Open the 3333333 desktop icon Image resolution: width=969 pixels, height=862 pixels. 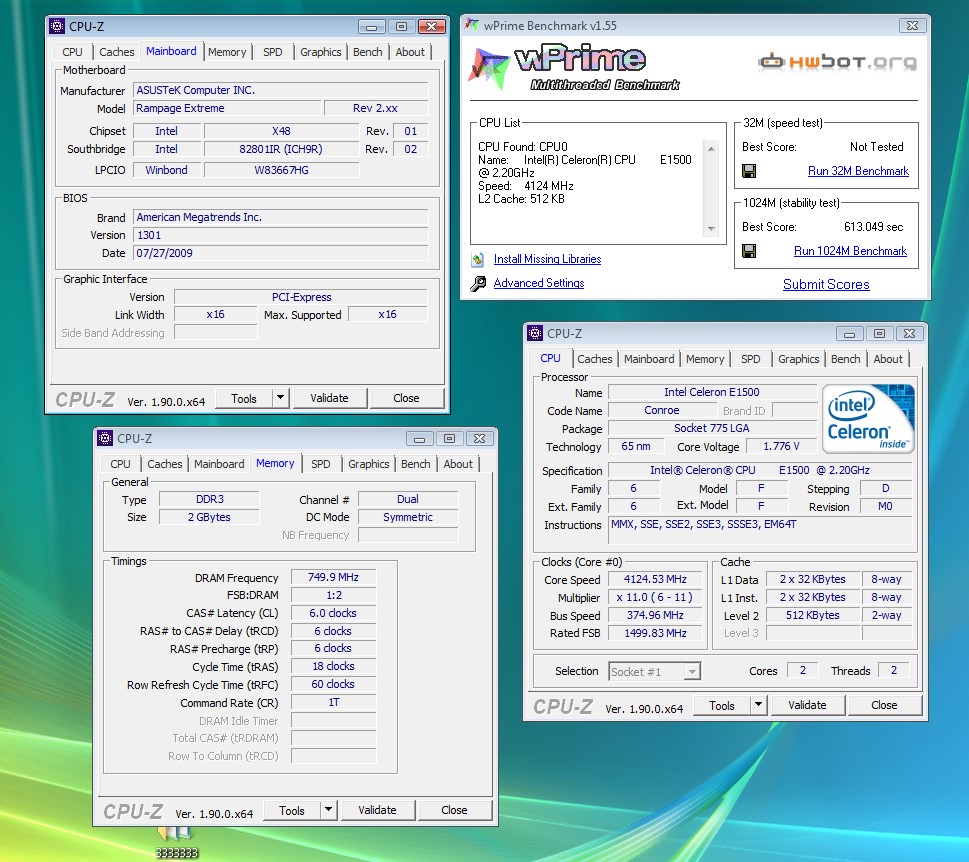(176, 842)
